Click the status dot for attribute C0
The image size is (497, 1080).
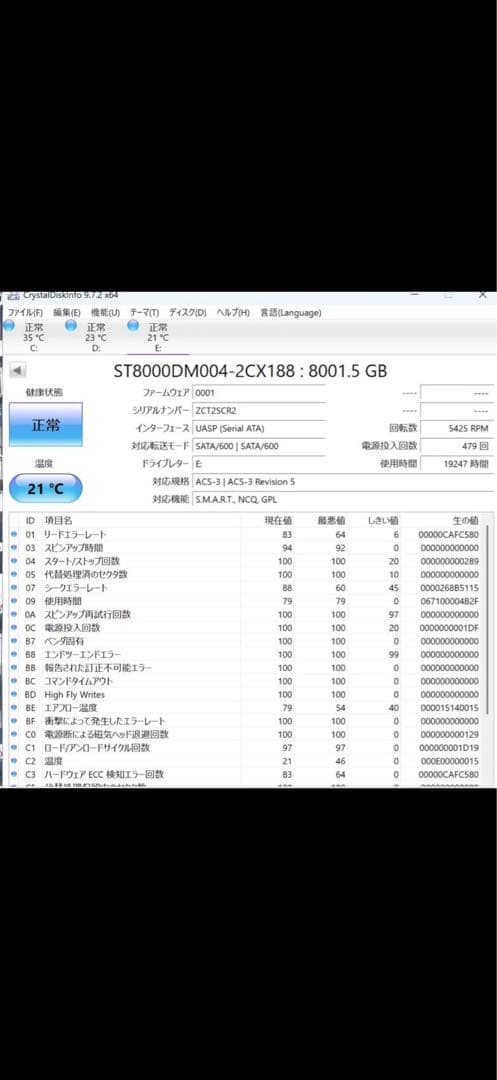pyautogui.click(x=14, y=734)
